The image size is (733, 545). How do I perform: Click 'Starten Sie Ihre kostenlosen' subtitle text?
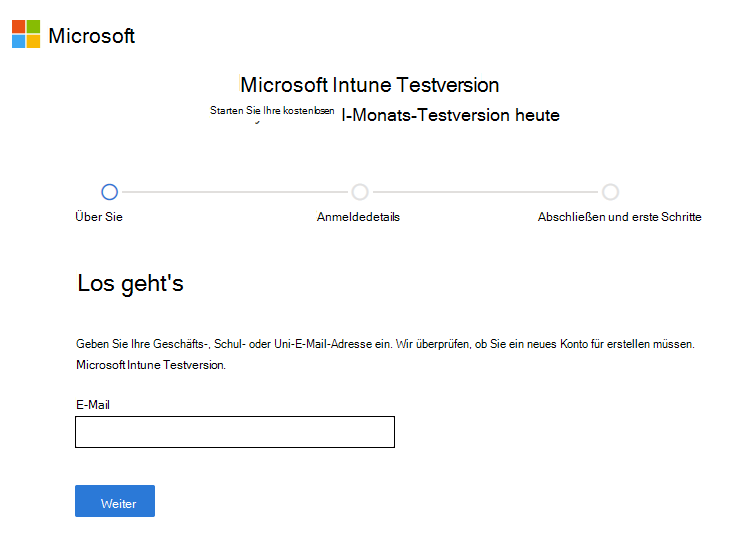(272, 111)
